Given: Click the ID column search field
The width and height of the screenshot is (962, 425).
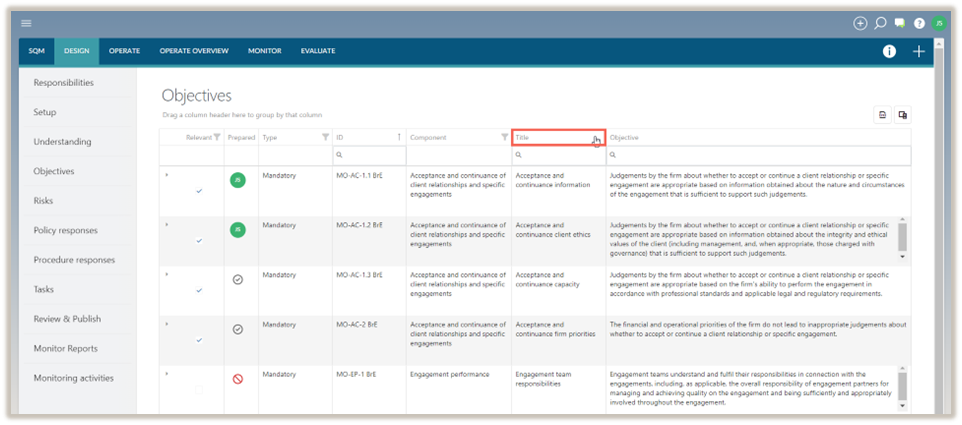Looking at the screenshot, I should (x=370, y=155).
